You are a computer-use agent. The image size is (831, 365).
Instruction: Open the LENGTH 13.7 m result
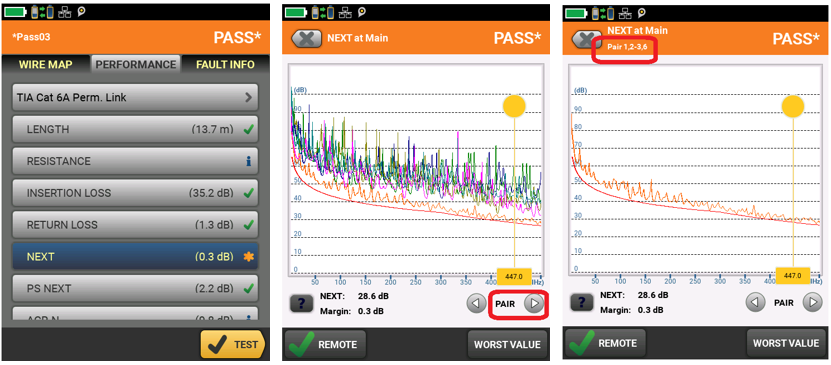coord(135,129)
